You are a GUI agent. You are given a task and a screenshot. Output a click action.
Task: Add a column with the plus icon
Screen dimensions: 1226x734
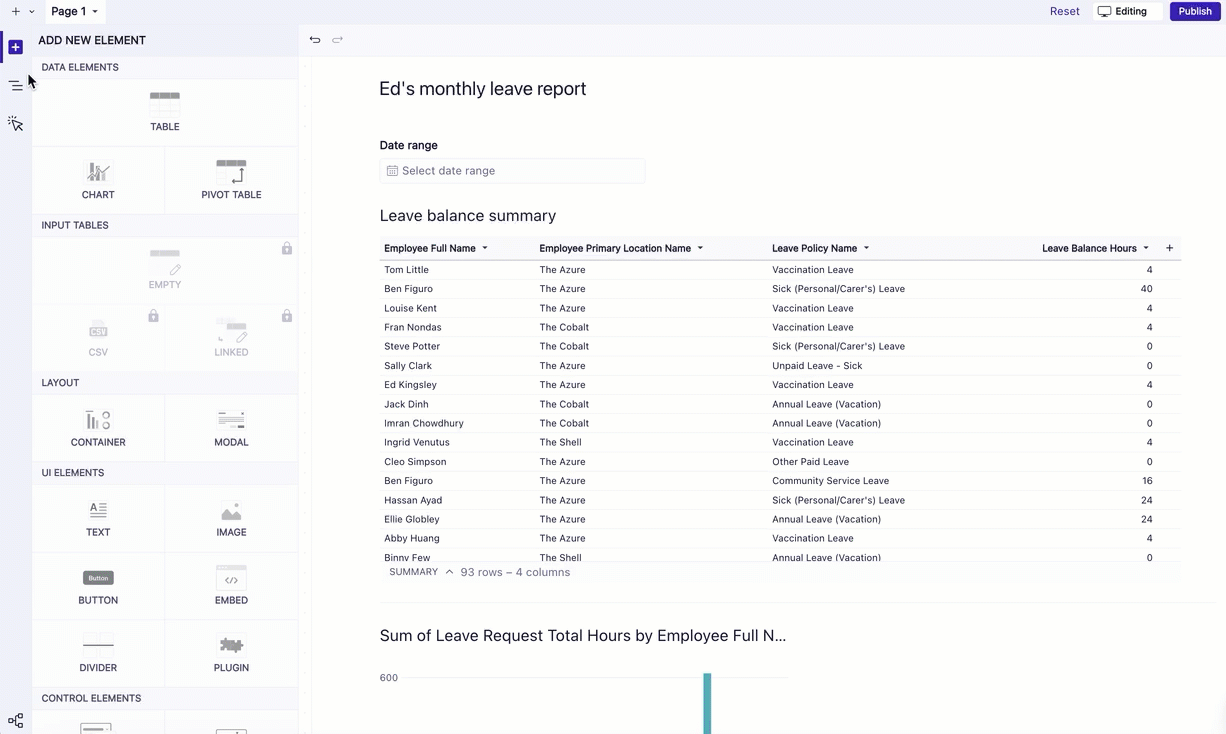tap(1169, 248)
